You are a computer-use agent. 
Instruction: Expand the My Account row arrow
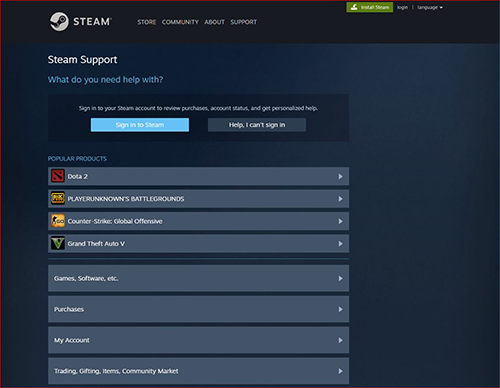coord(340,340)
